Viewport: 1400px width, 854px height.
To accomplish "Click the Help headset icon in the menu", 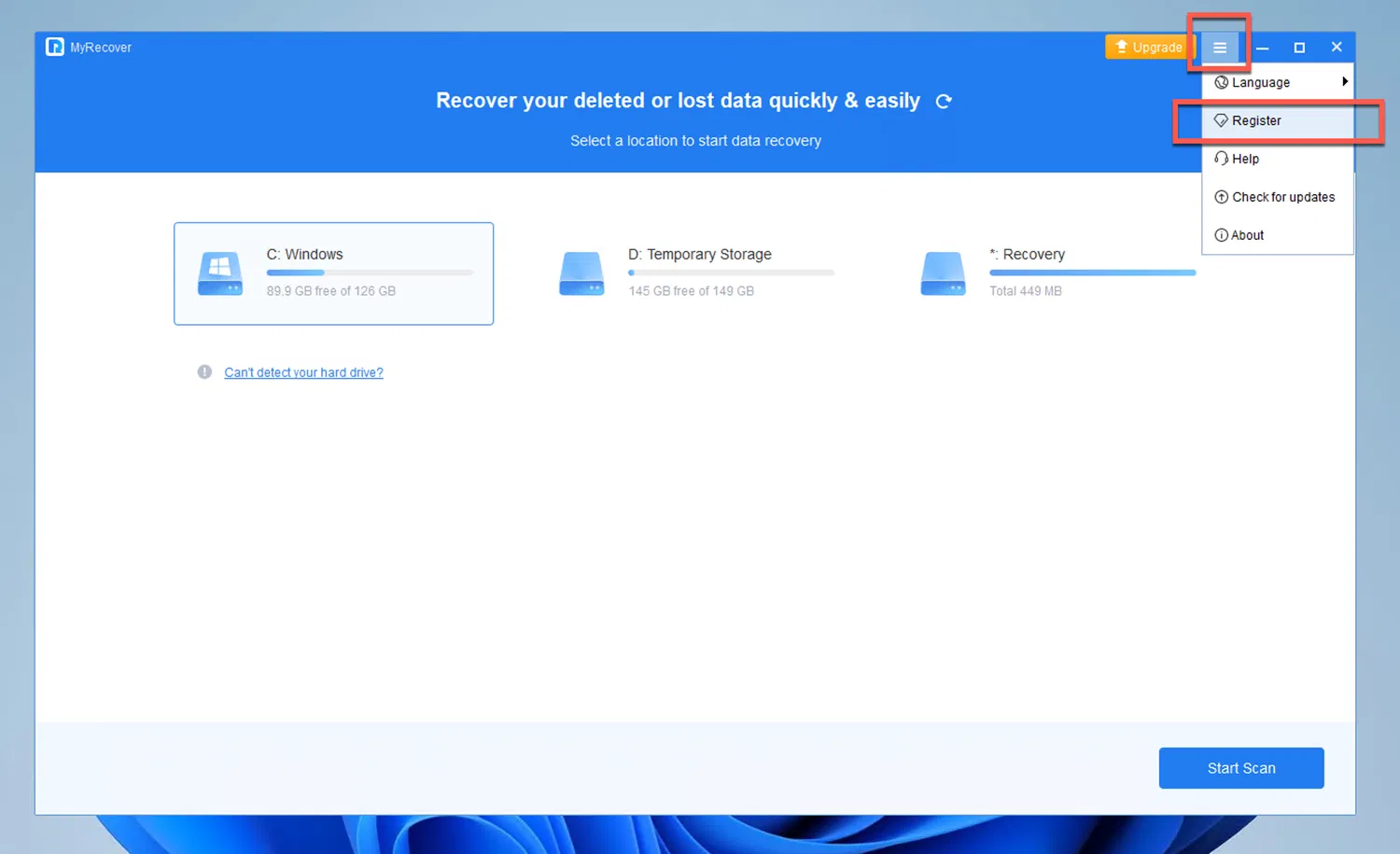I will (1223, 159).
